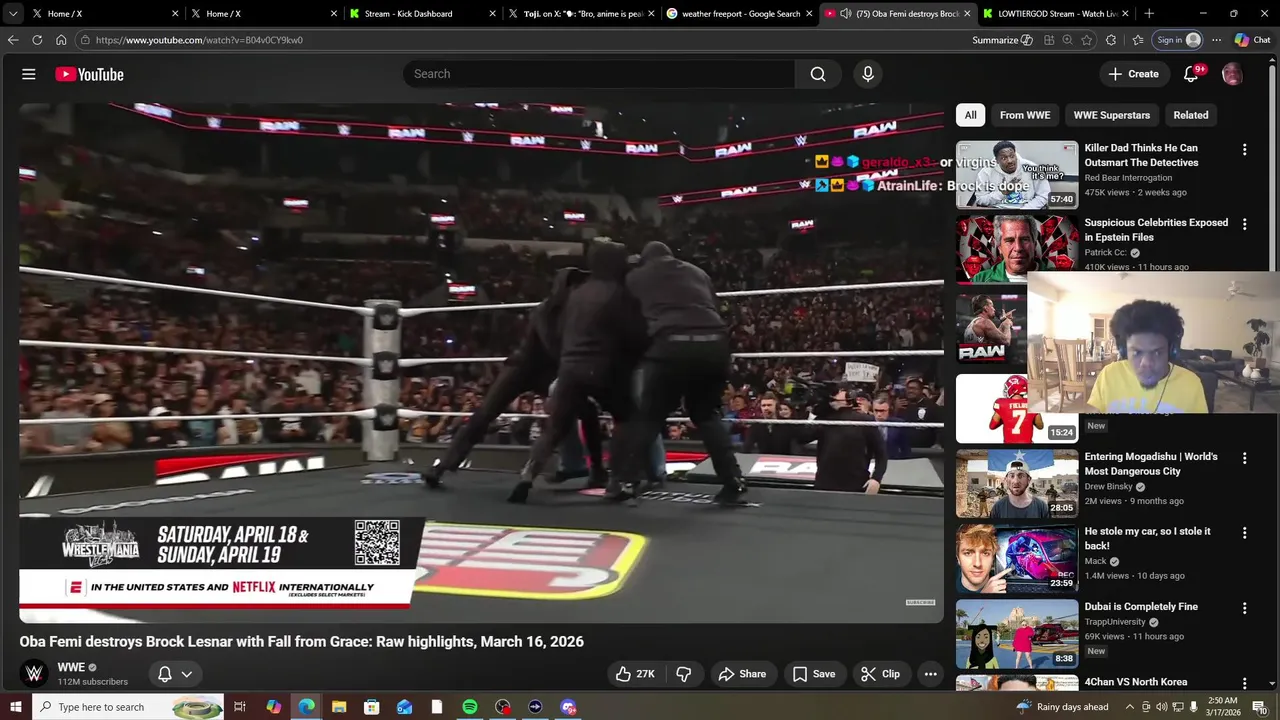Open the taskbar clock showing 2:50 AM
The image size is (1280, 720).
(x=1223, y=707)
